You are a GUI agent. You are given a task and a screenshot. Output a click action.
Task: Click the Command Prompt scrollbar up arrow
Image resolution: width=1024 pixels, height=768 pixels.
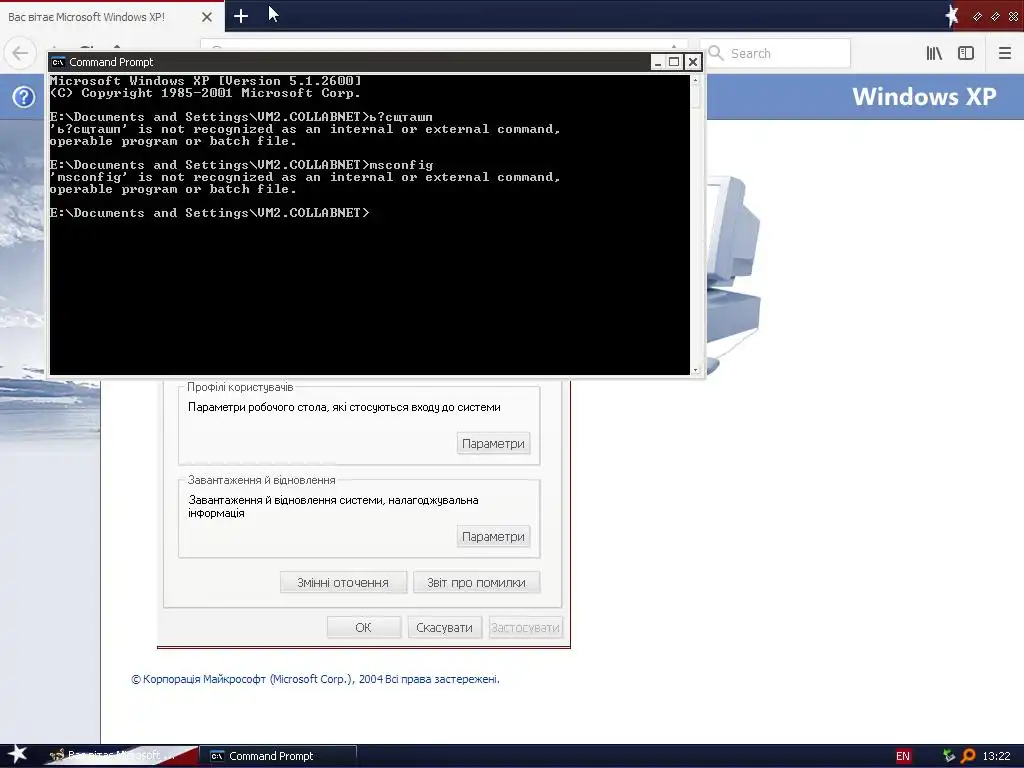[x=696, y=80]
